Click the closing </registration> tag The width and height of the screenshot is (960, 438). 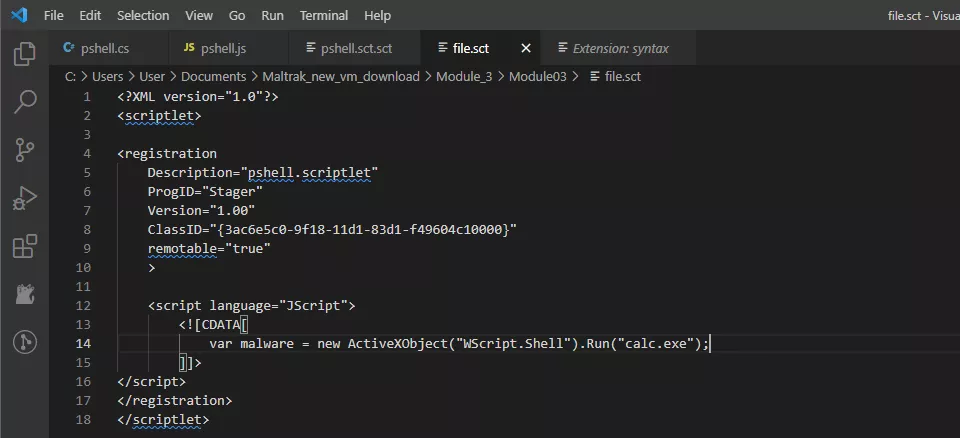174,400
